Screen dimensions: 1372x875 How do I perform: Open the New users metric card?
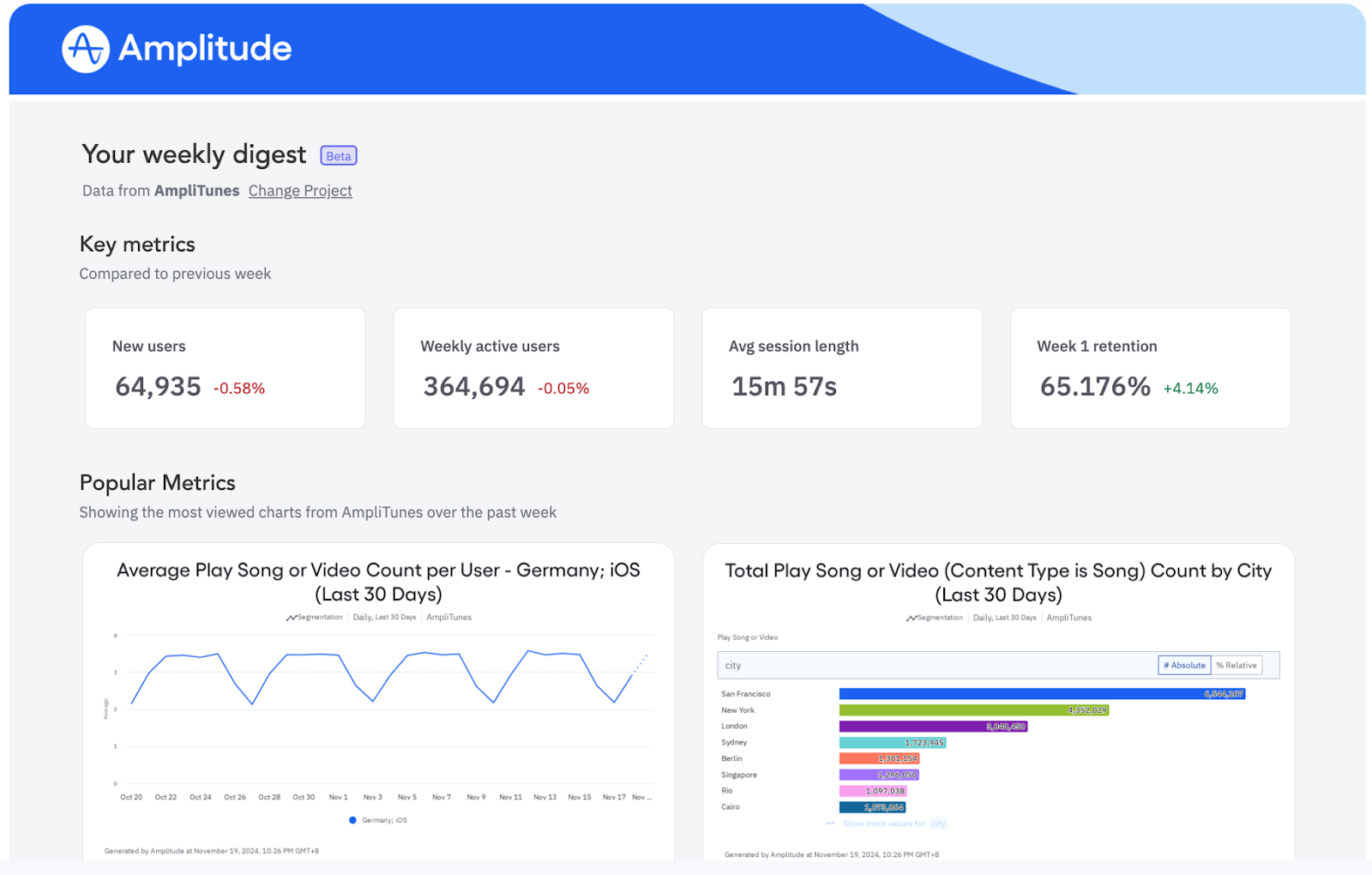226,368
